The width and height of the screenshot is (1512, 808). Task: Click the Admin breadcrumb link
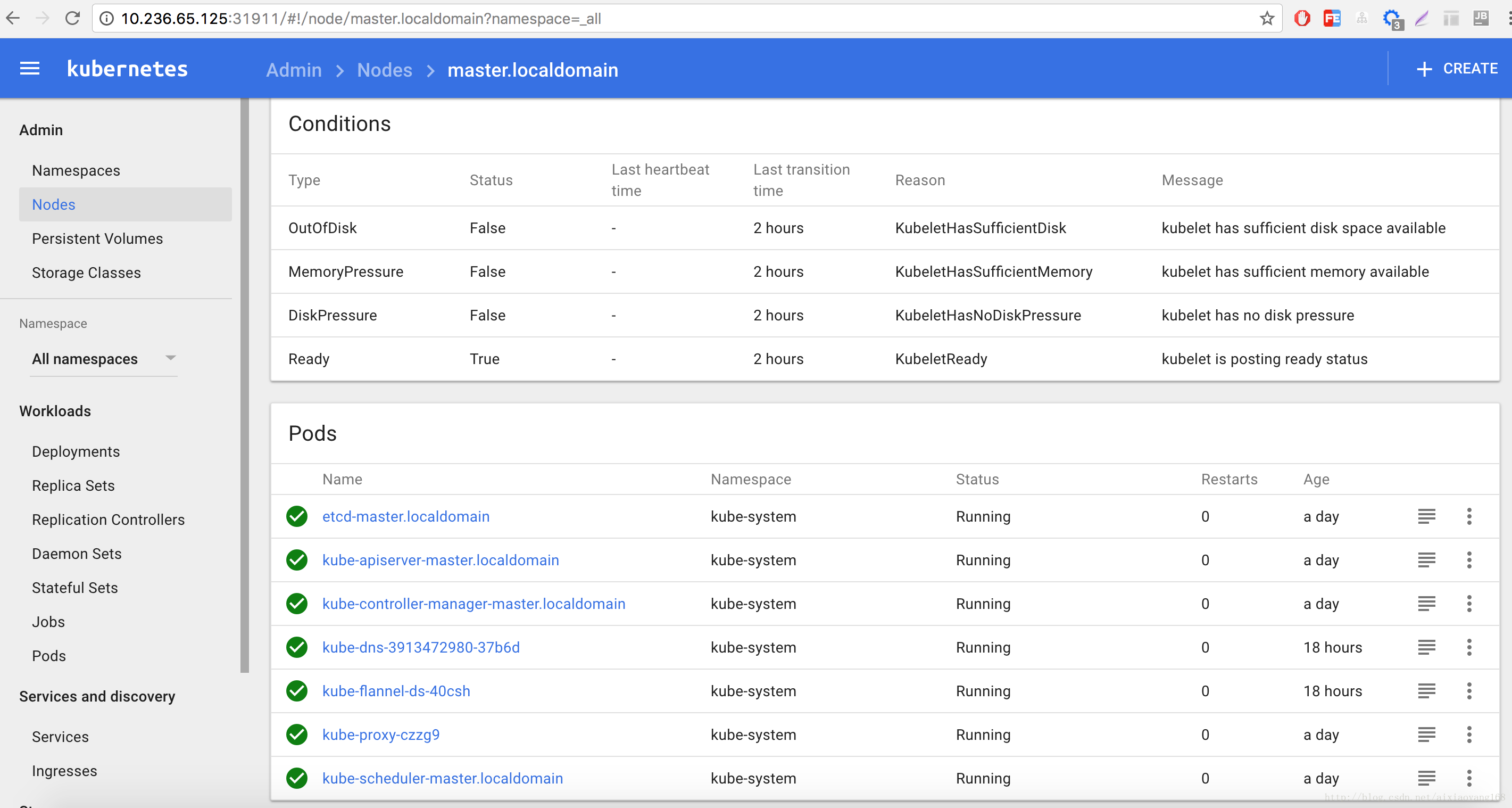point(294,70)
